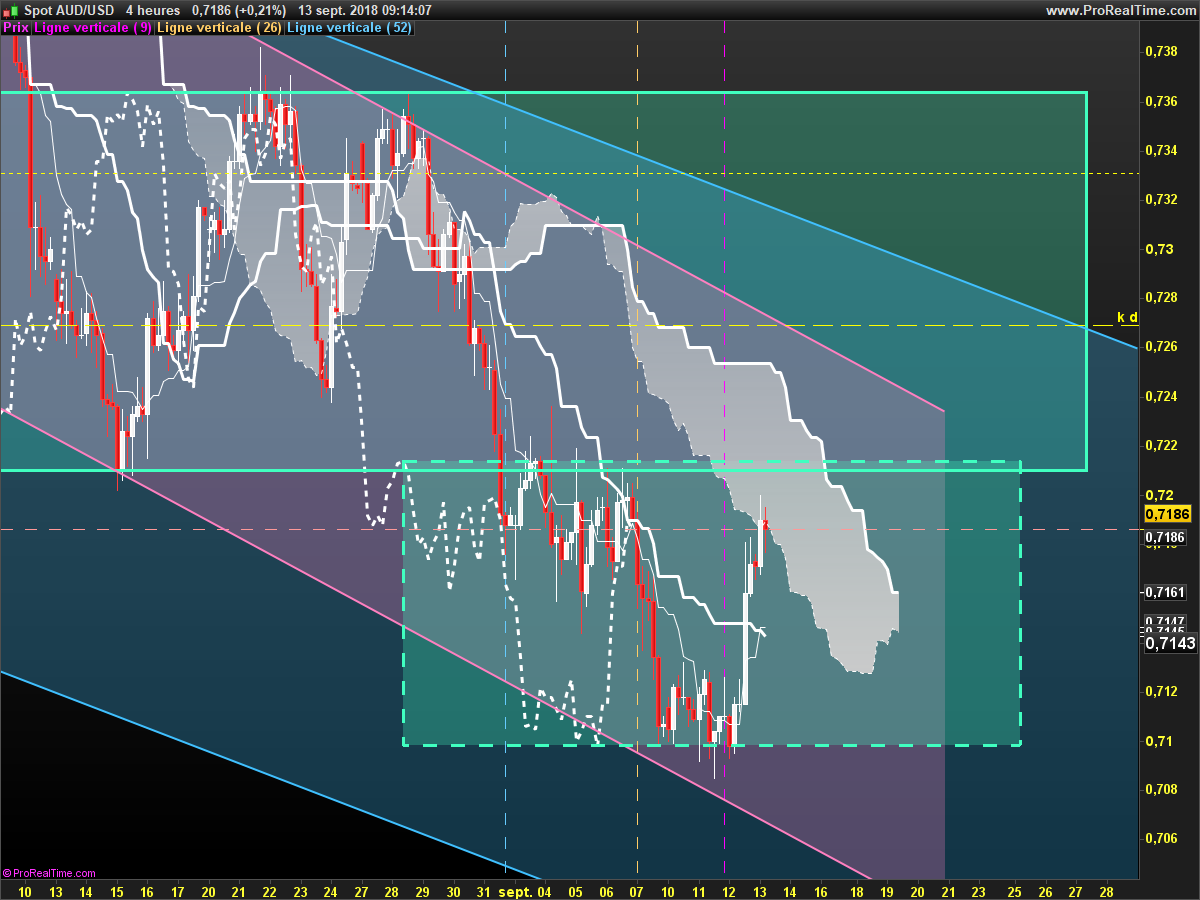The image size is (1200, 900).
Task: Click the 0,732 price axis label
Action: click(x=1160, y=199)
